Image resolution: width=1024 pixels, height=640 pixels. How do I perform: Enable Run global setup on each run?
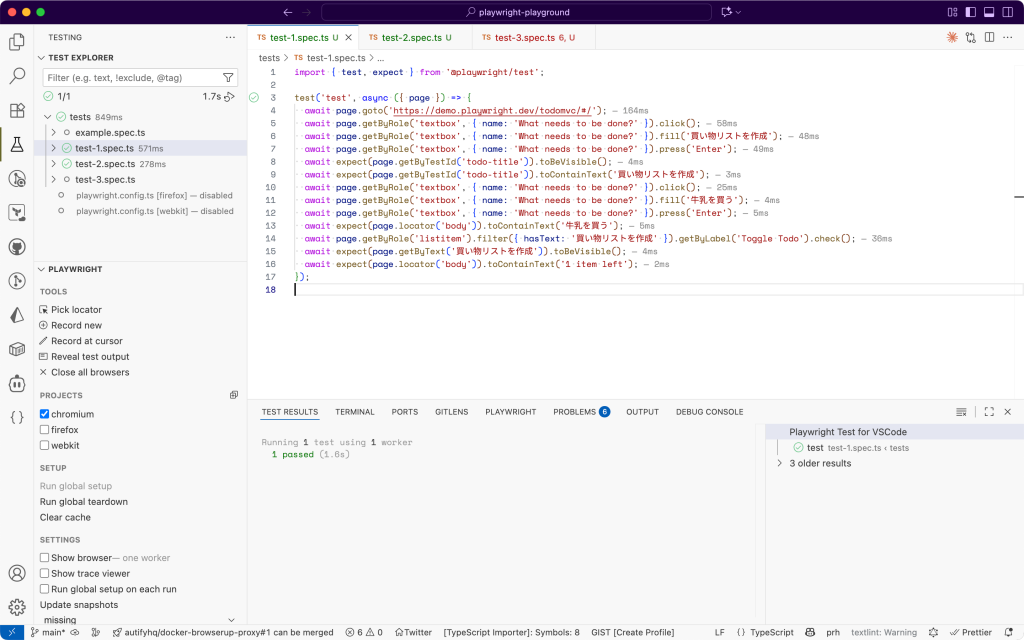tap(44, 589)
